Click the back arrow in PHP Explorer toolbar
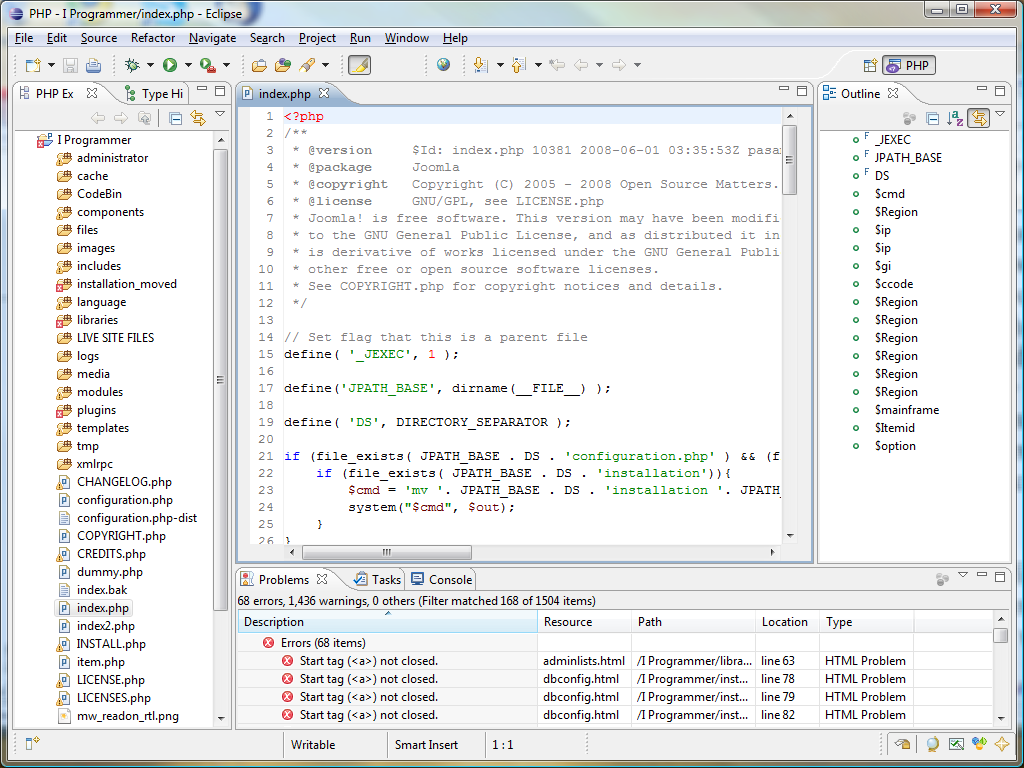This screenshot has height=768, width=1024. click(x=98, y=118)
